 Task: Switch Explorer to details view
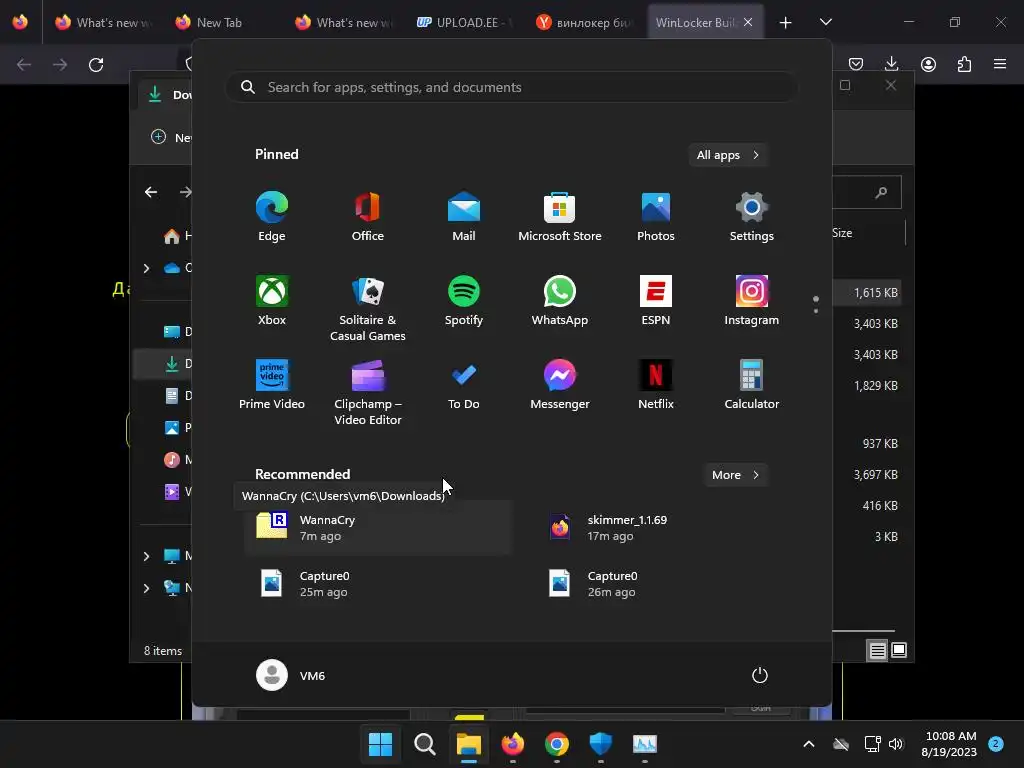tap(877, 650)
